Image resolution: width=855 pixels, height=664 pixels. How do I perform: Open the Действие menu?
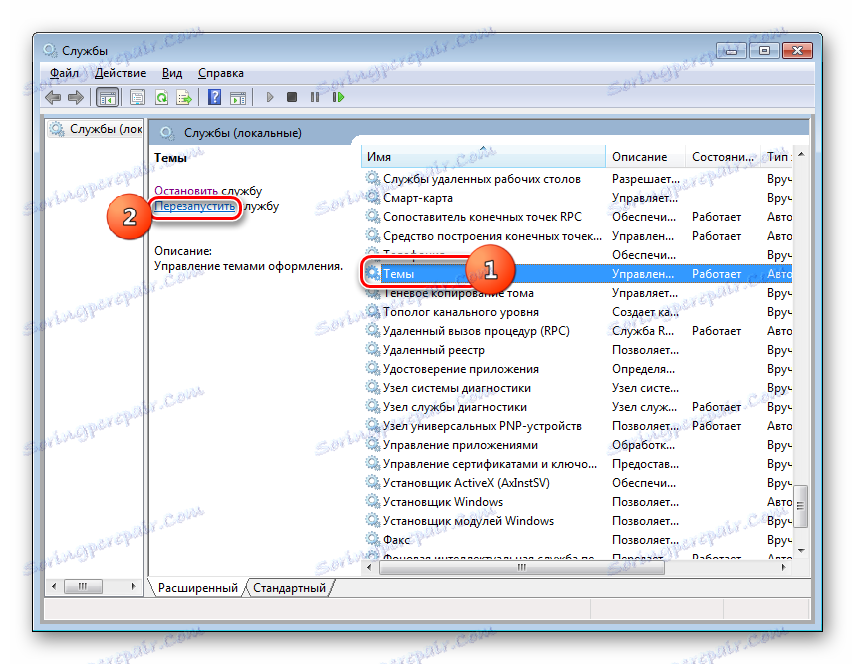pyautogui.click(x=121, y=73)
